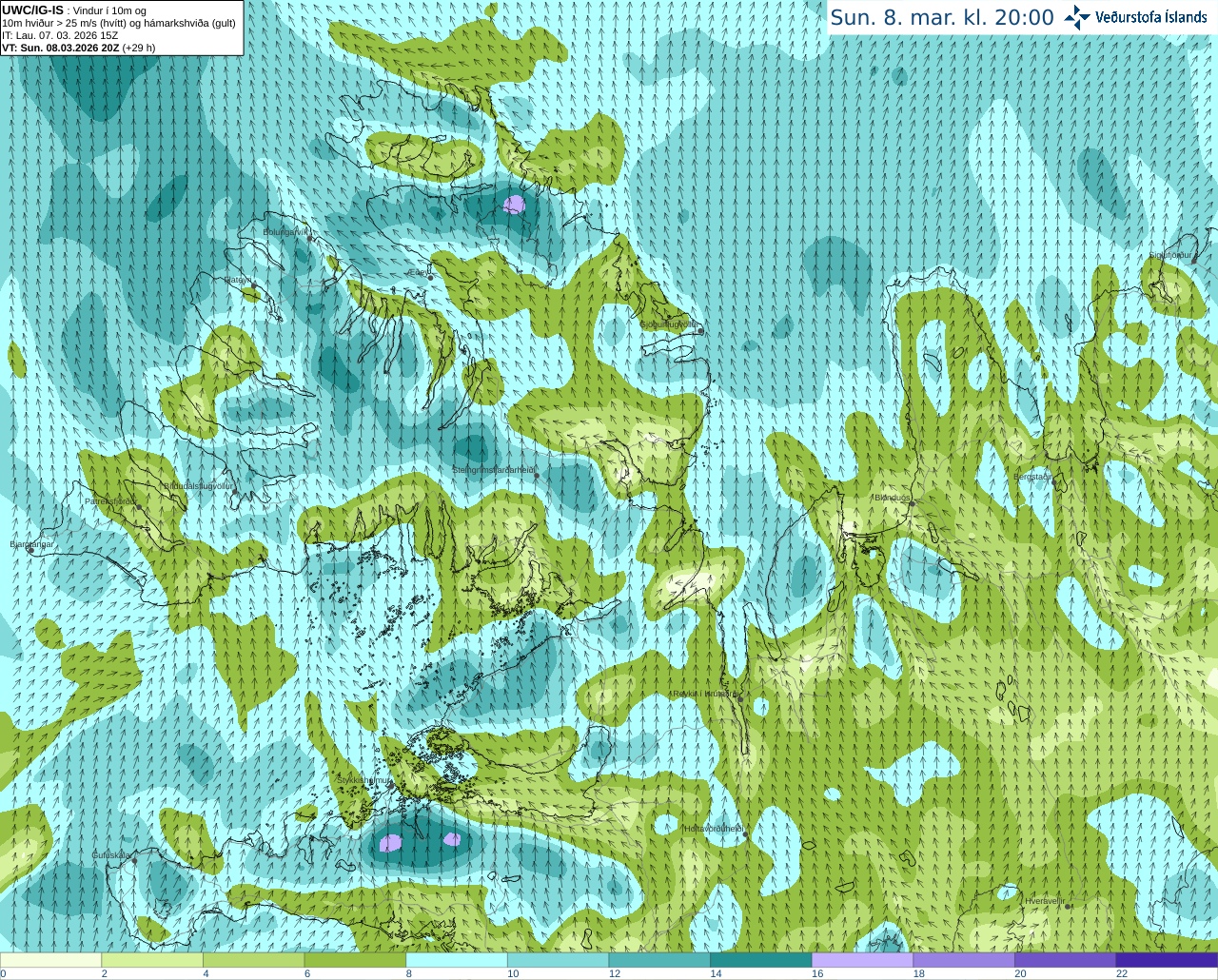Screen dimensions: 1218x980
Task: Click the Reykir í Hrútafirði station label
Action: pyautogui.click(x=704, y=694)
